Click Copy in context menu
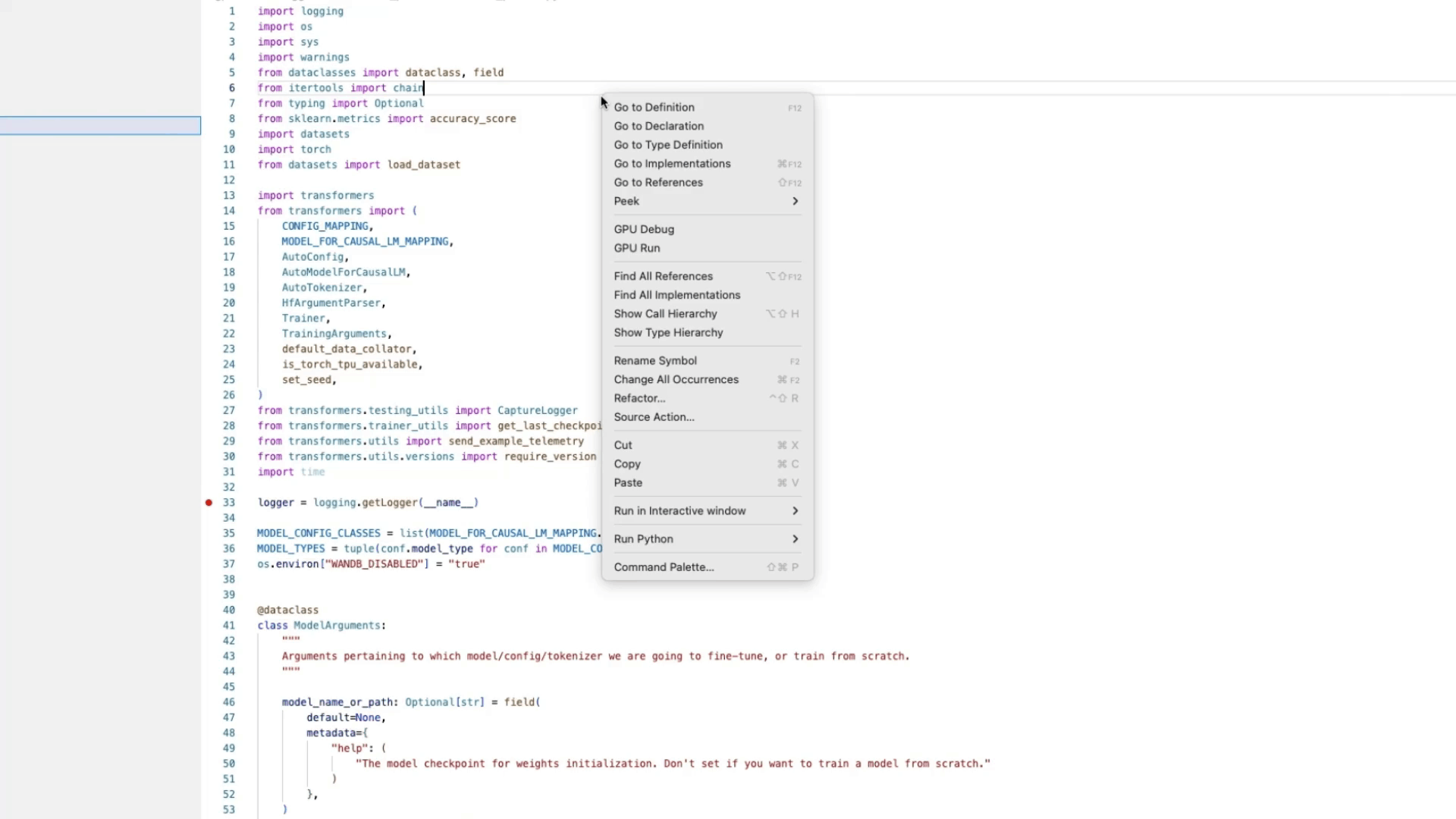 click(626, 464)
